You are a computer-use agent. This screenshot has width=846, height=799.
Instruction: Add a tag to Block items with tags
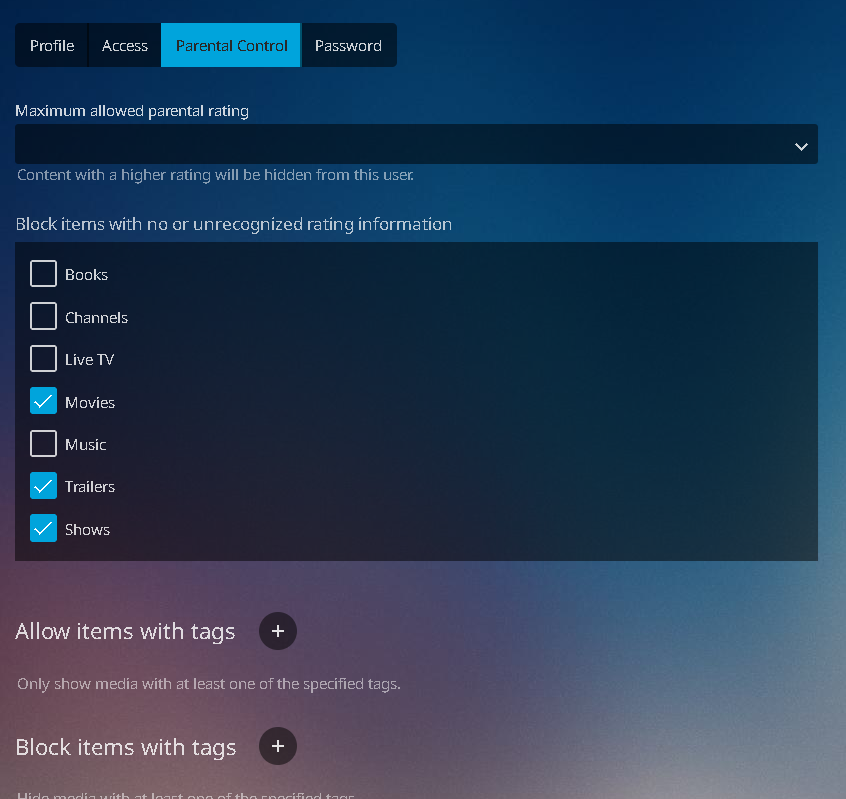pyautogui.click(x=278, y=746)
